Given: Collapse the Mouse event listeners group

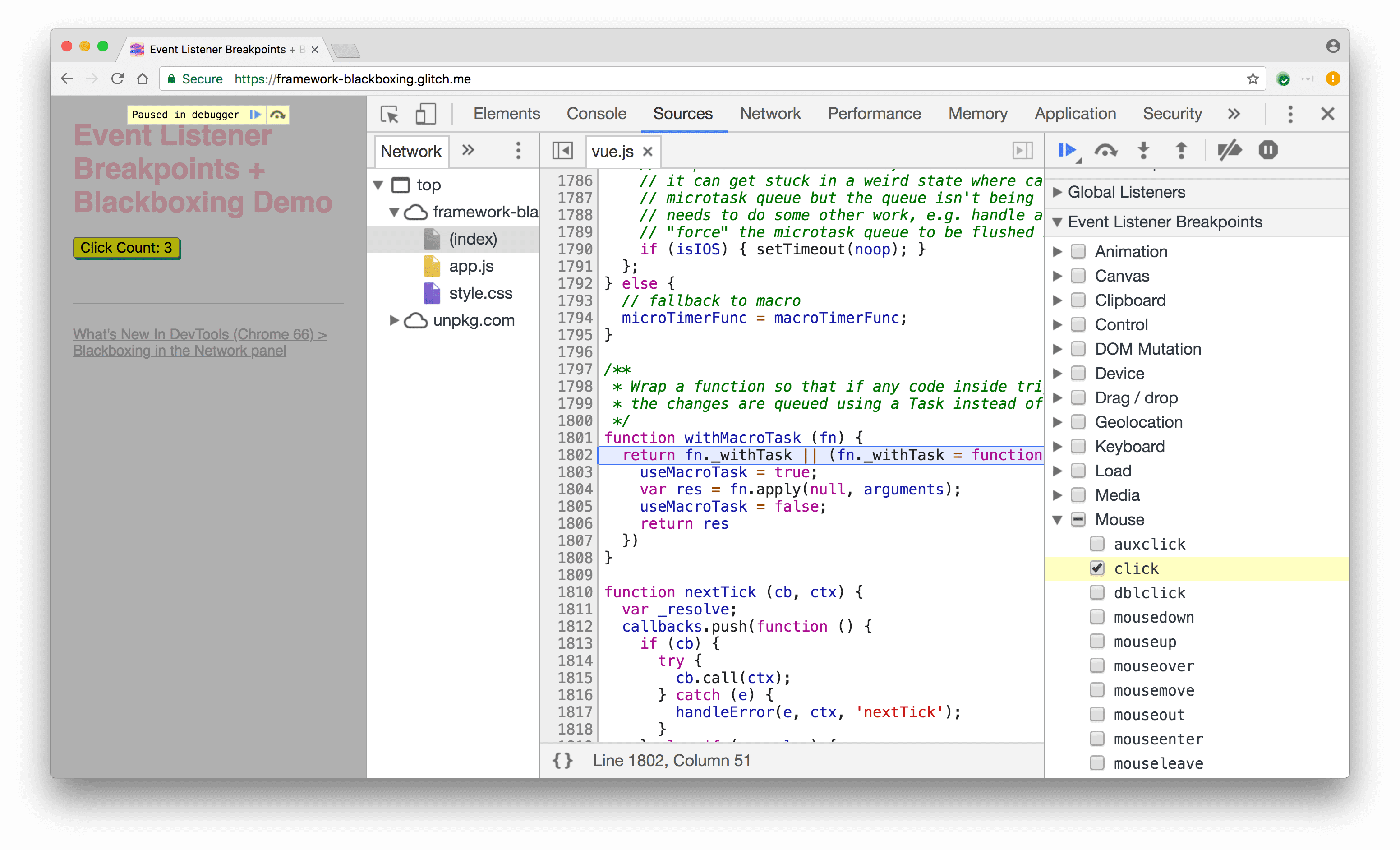Looking at the screenshot, I should coord(1062,518).
